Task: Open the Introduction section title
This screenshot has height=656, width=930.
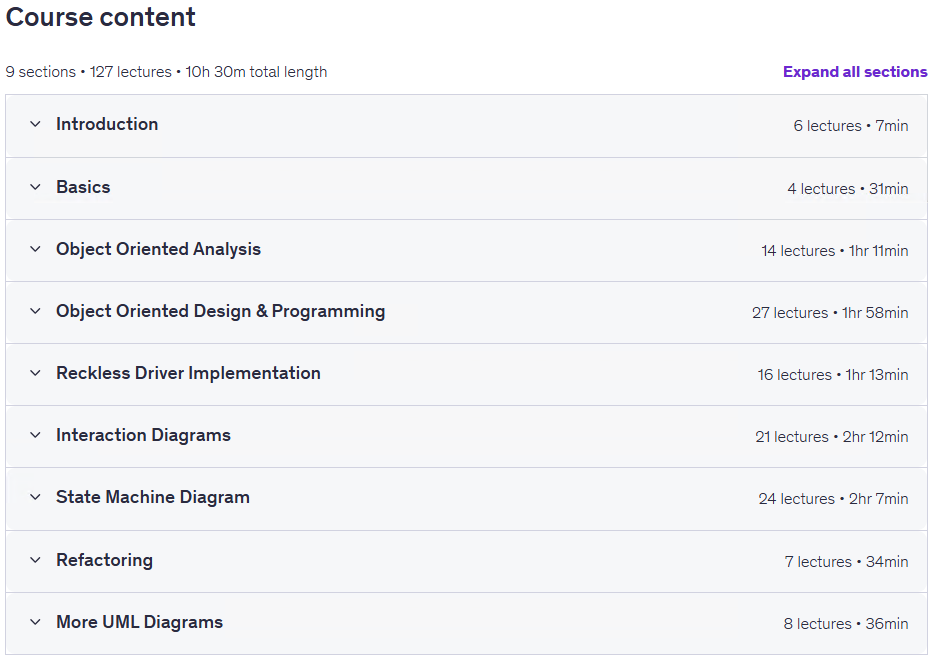Action: coord(107,124)
